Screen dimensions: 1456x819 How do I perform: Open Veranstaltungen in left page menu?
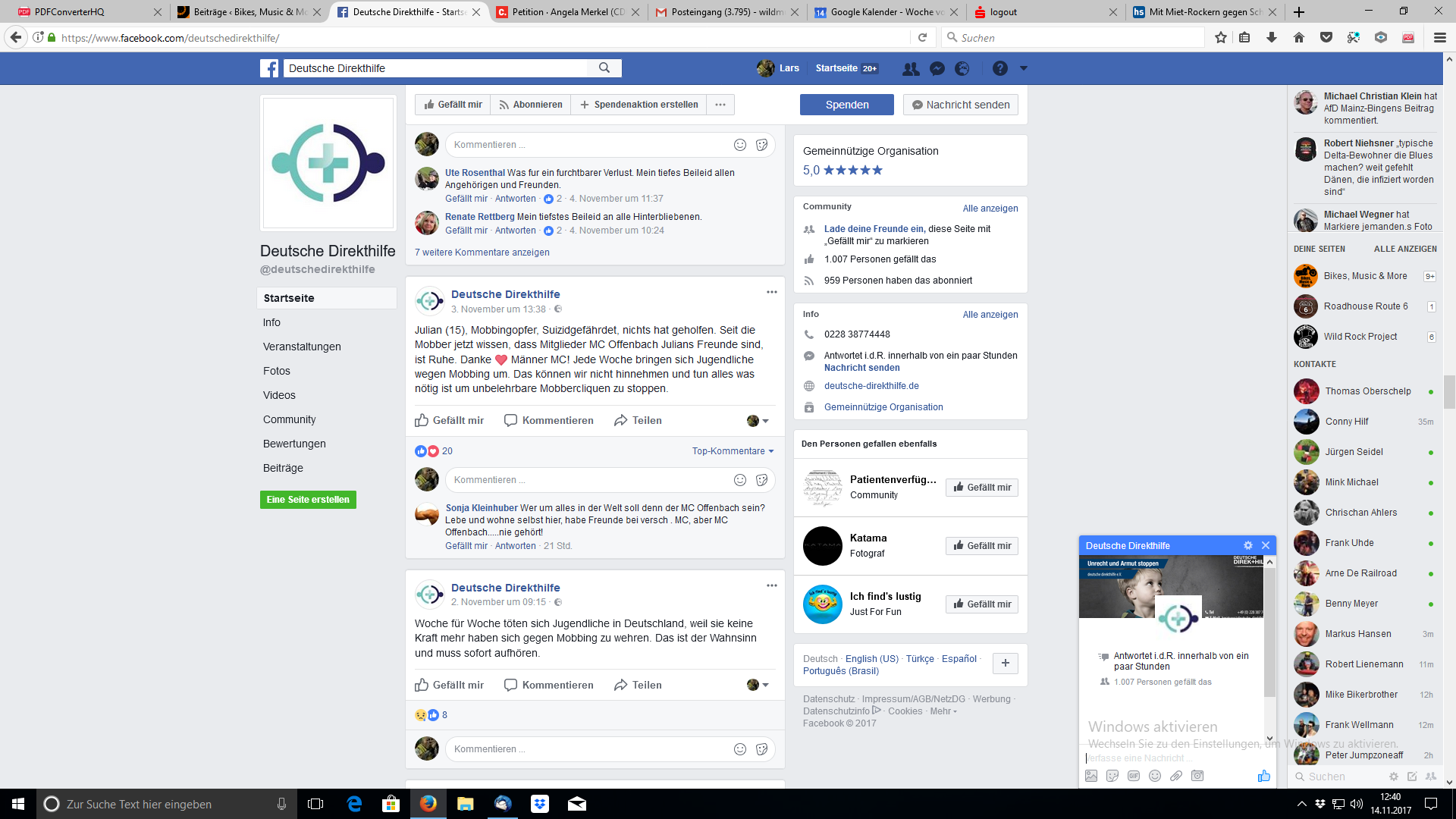[302, 347]
